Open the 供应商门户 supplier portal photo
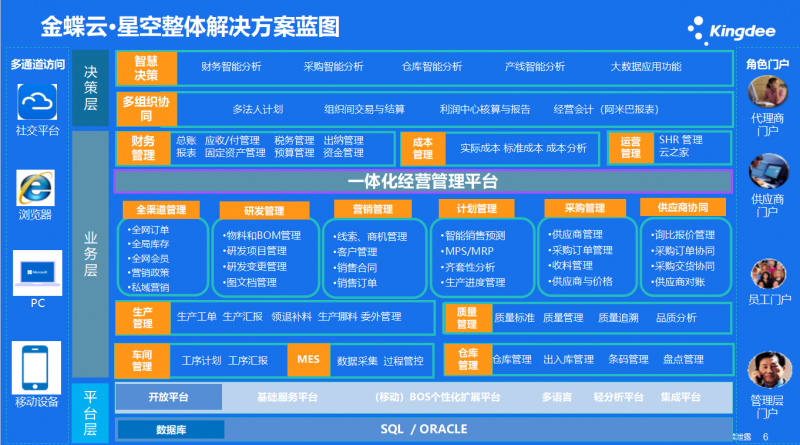 click(x=768, y=171)
